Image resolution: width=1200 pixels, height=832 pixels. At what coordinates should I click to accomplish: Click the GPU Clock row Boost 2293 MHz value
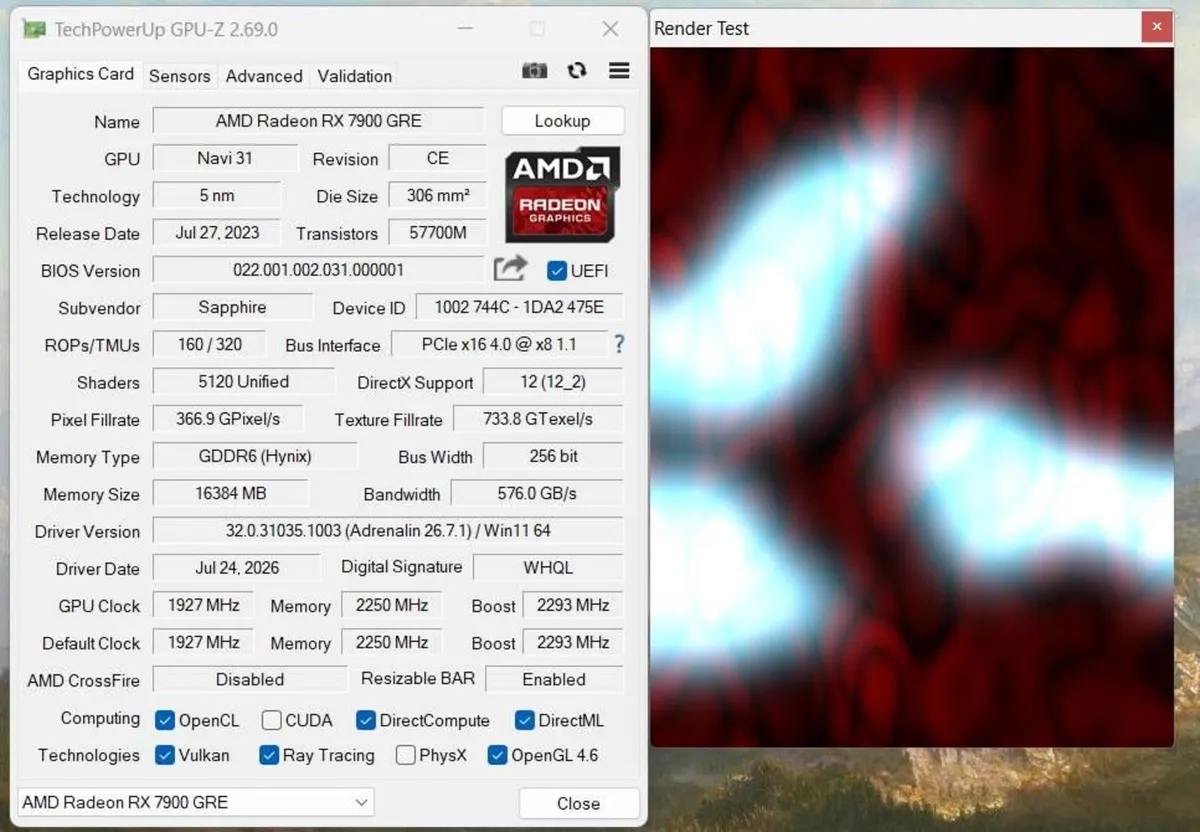[573, 605]
